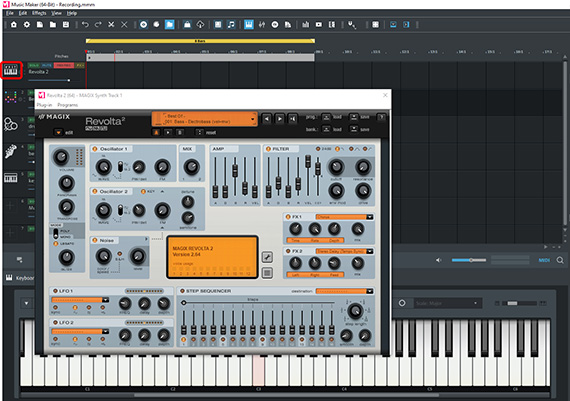The image size is (570, 401).
Task: Create a new project with the blank-page icon
Action: 40,25
